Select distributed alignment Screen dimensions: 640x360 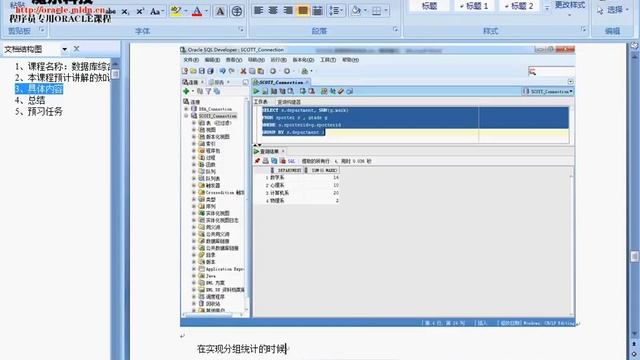click(x=317, y=11)
